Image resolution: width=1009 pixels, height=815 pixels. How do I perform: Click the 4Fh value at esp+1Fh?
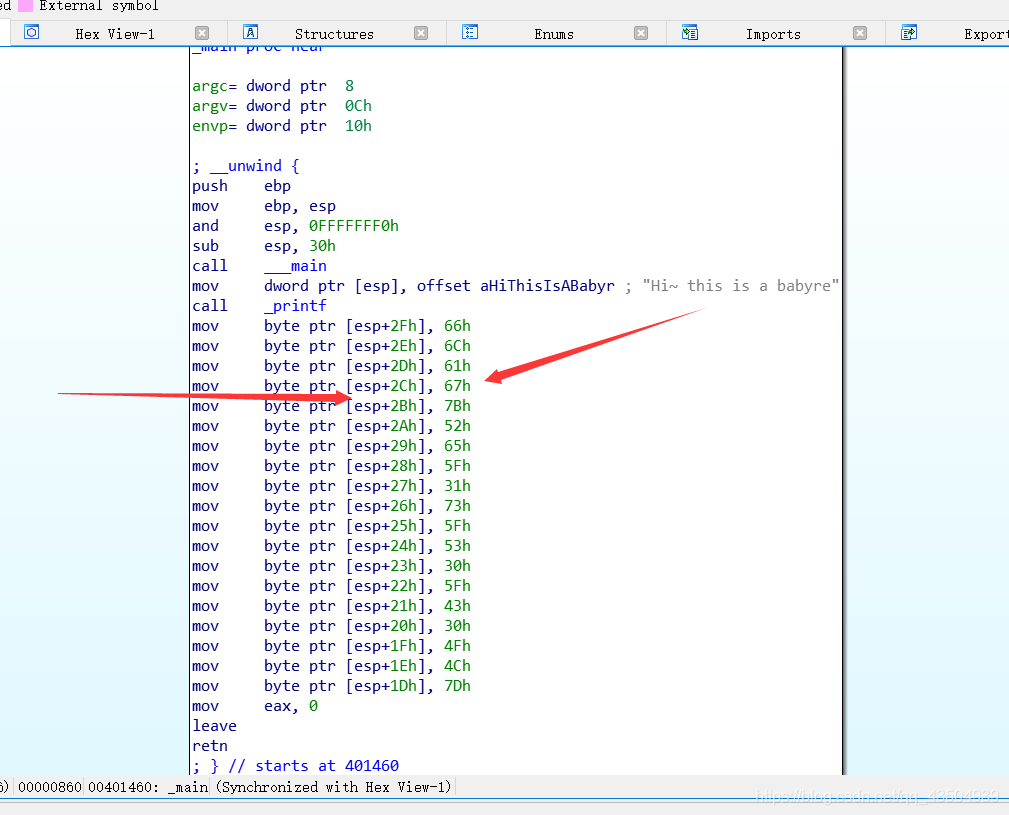[458, 645]
